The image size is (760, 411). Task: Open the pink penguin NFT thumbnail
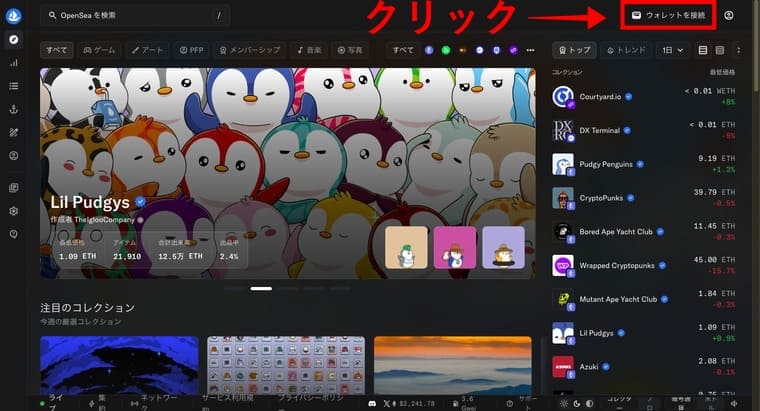tap(455, 247)
